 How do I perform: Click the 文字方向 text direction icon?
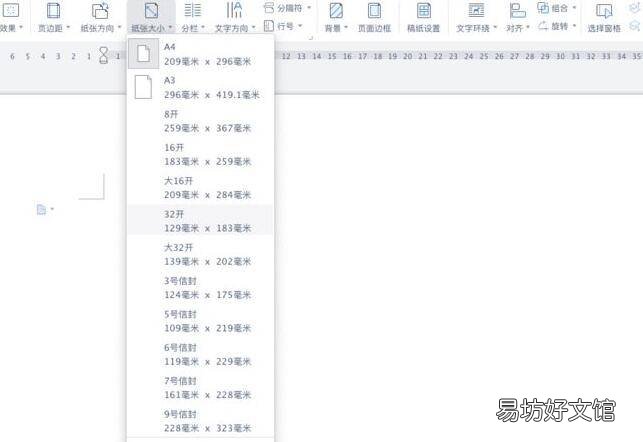pyautogui.click(x=234, y=10)
